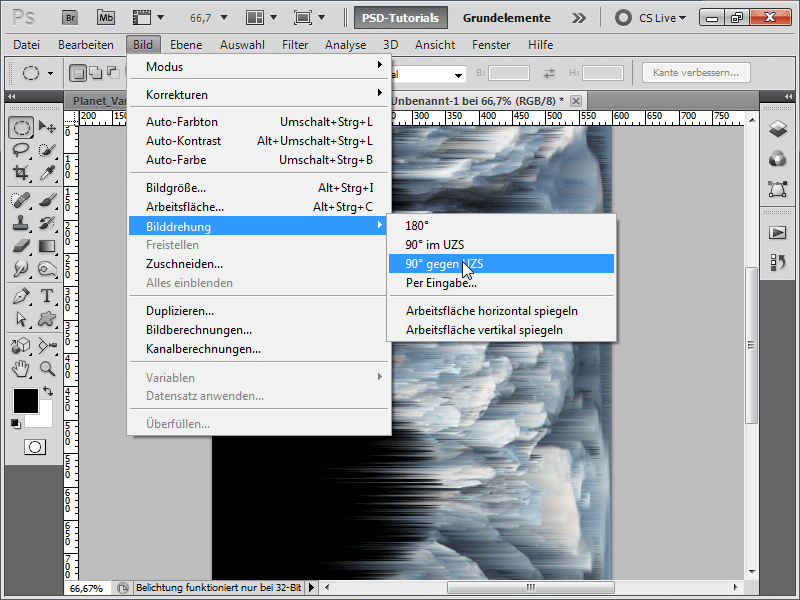This screenshot has width=800, height=600.
Task: Reset default foreground and background colors
Action: point(16,424)
